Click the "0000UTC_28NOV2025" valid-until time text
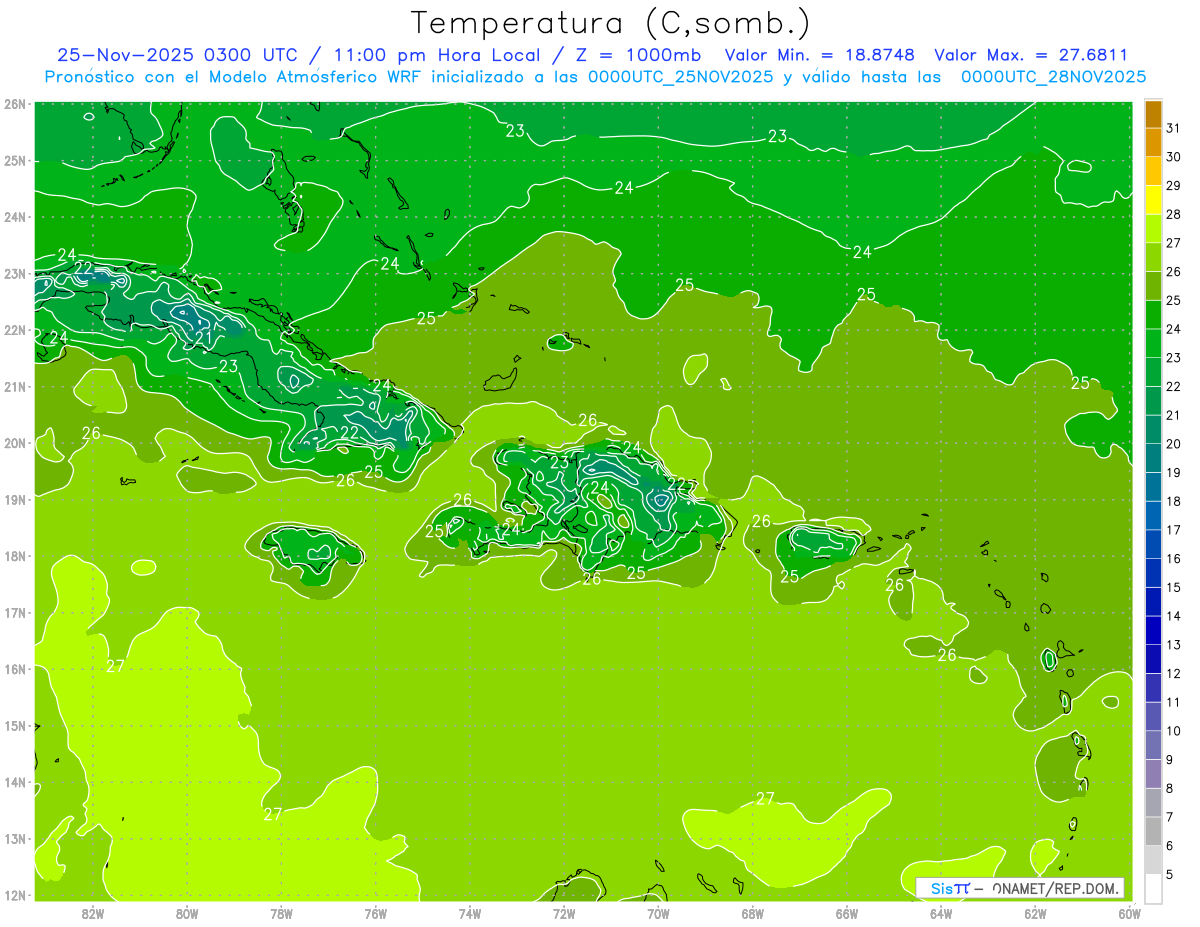 pos(1053,77)
